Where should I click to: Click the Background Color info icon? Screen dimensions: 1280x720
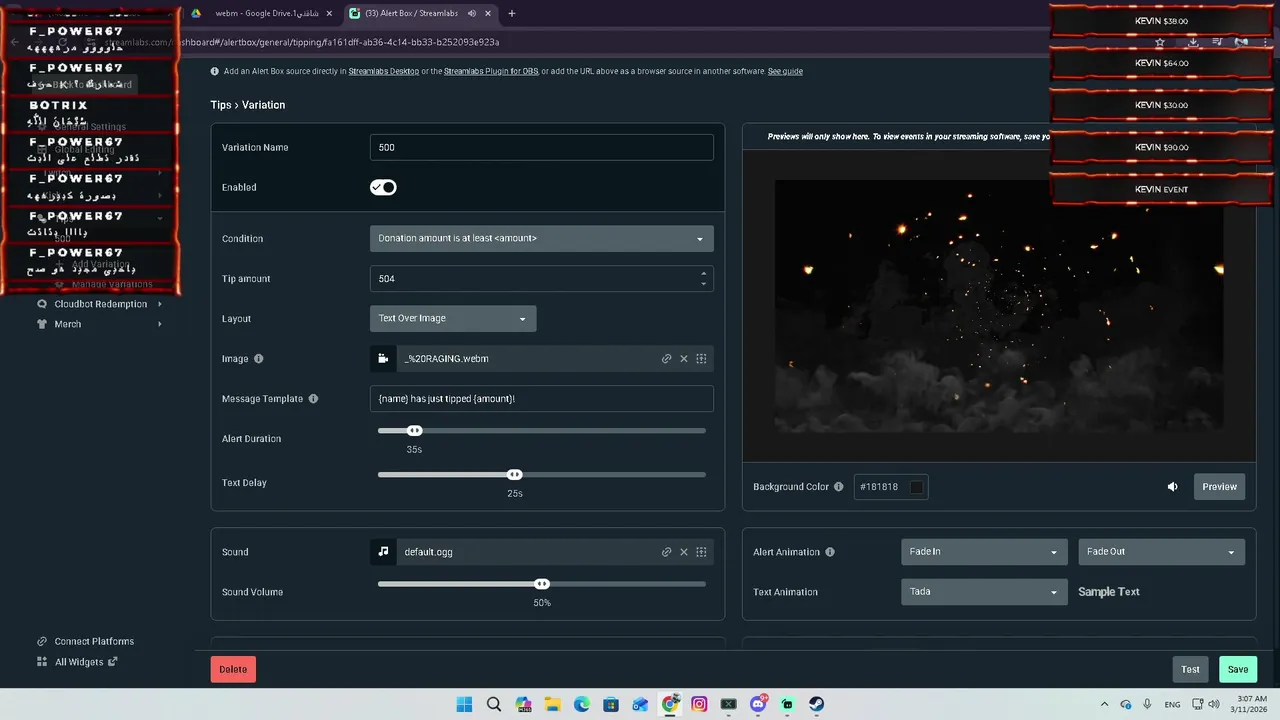click(838, 487)
